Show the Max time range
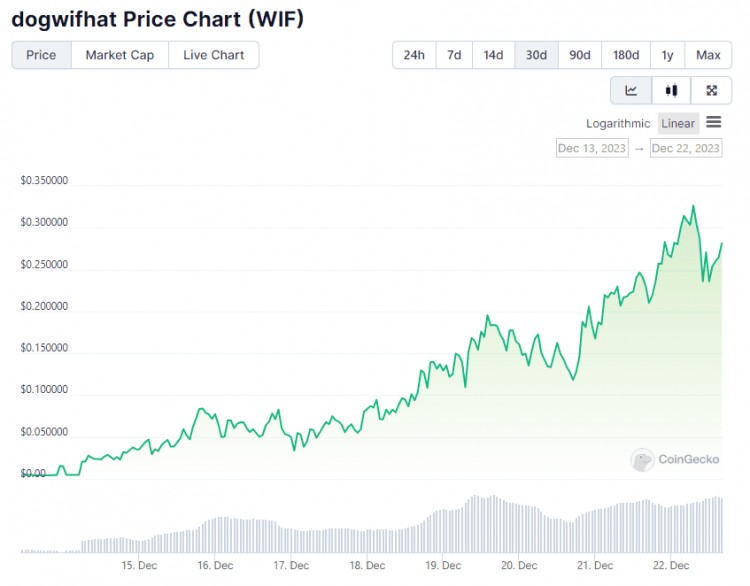Viewport: 750px width, 586px height. coord(708,55)
